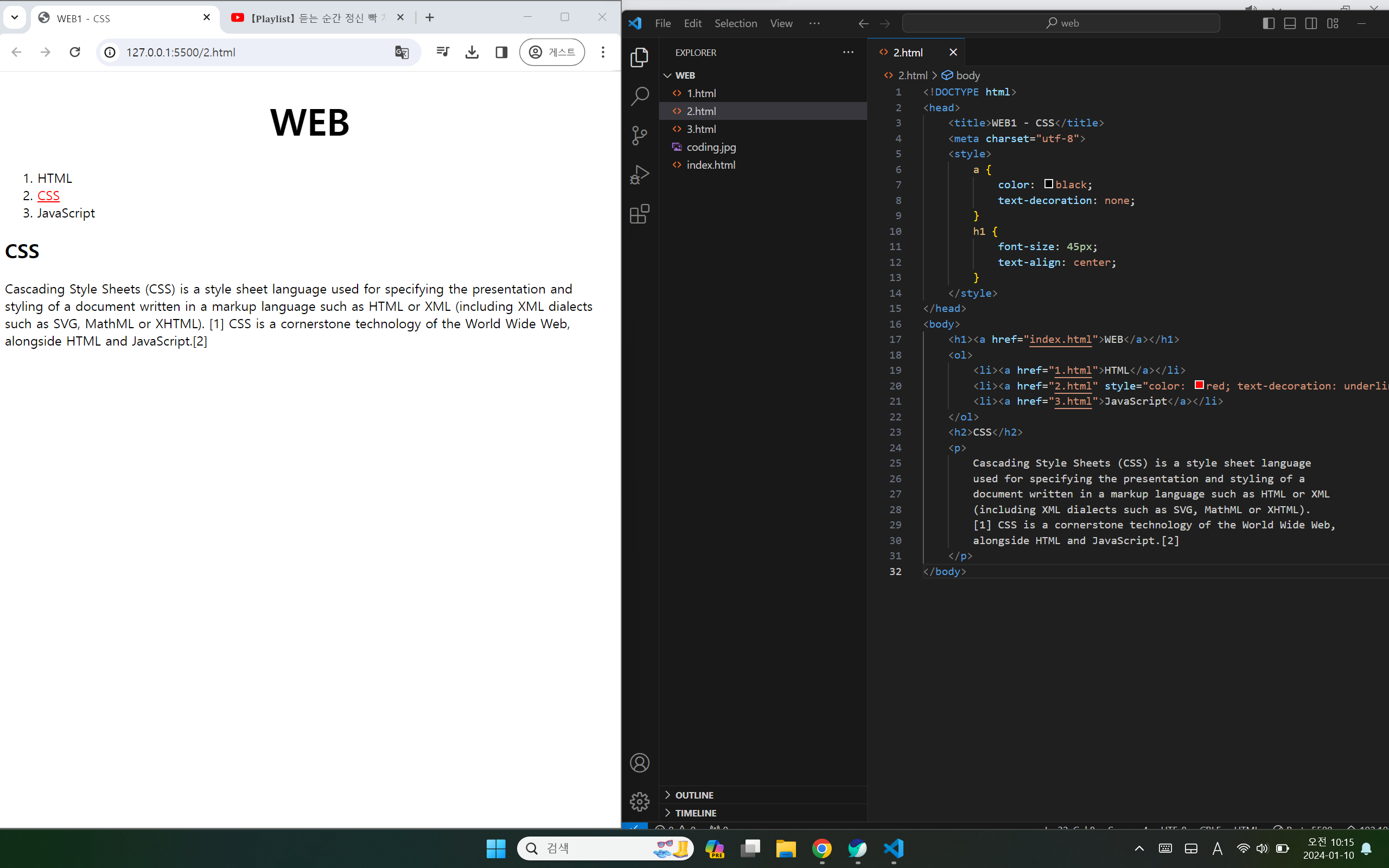Open the Accounts icon in the activity bar
This screenshot has height=868, width=1389.
pos(639,762)
